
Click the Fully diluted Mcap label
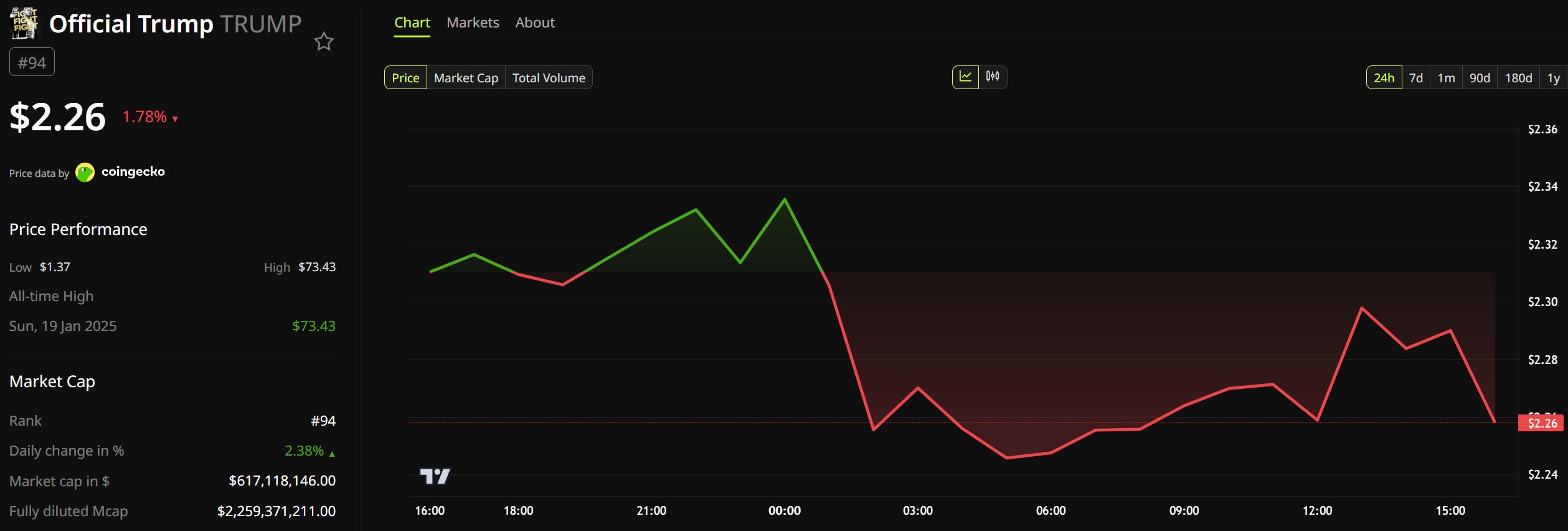68,511
